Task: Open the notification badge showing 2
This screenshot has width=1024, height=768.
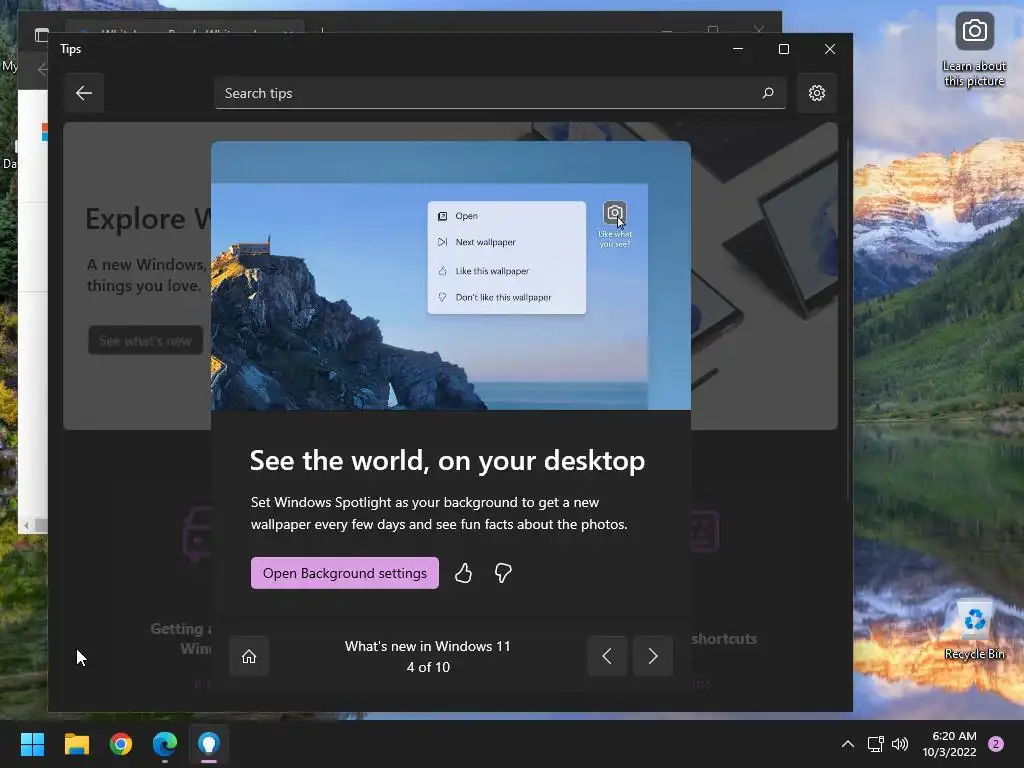Action: [996, 744]
